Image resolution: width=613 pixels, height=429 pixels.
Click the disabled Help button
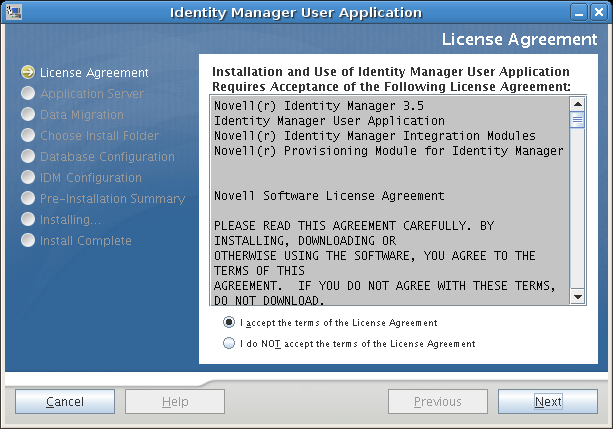click(x=175, y=402)
